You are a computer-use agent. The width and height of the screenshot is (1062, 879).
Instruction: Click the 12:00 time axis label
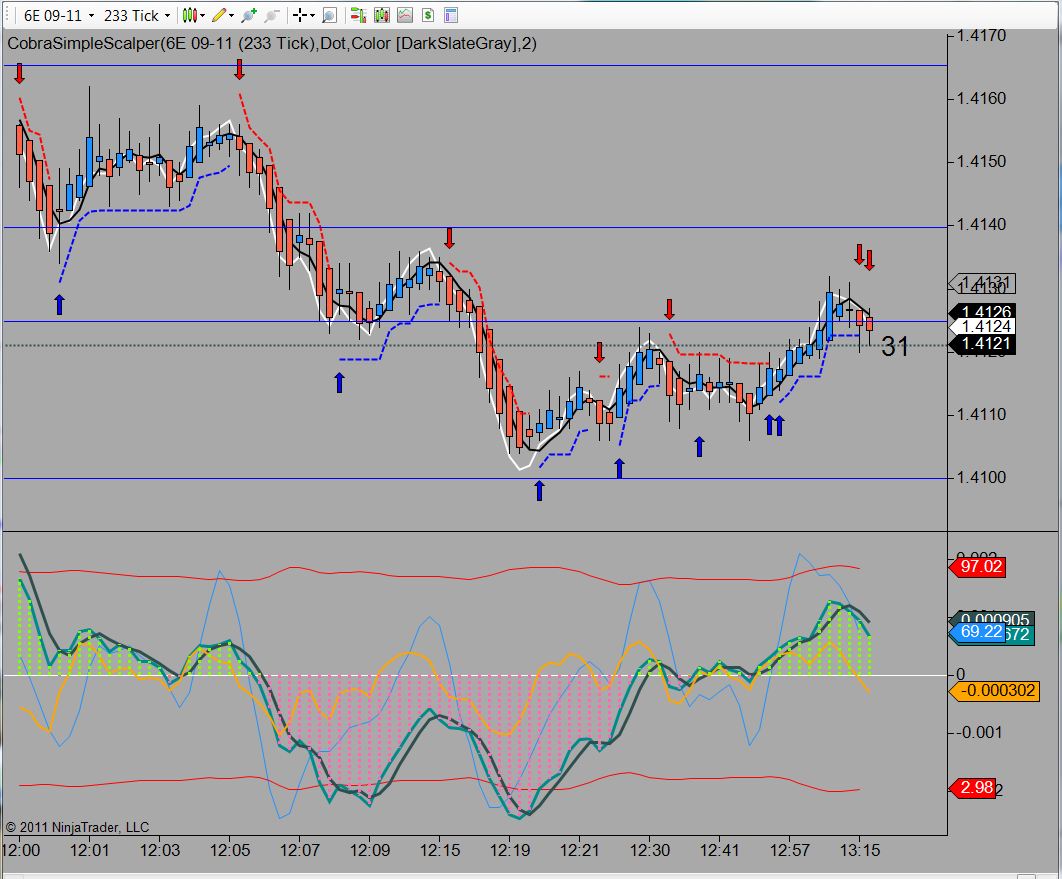tap(21, 850)
